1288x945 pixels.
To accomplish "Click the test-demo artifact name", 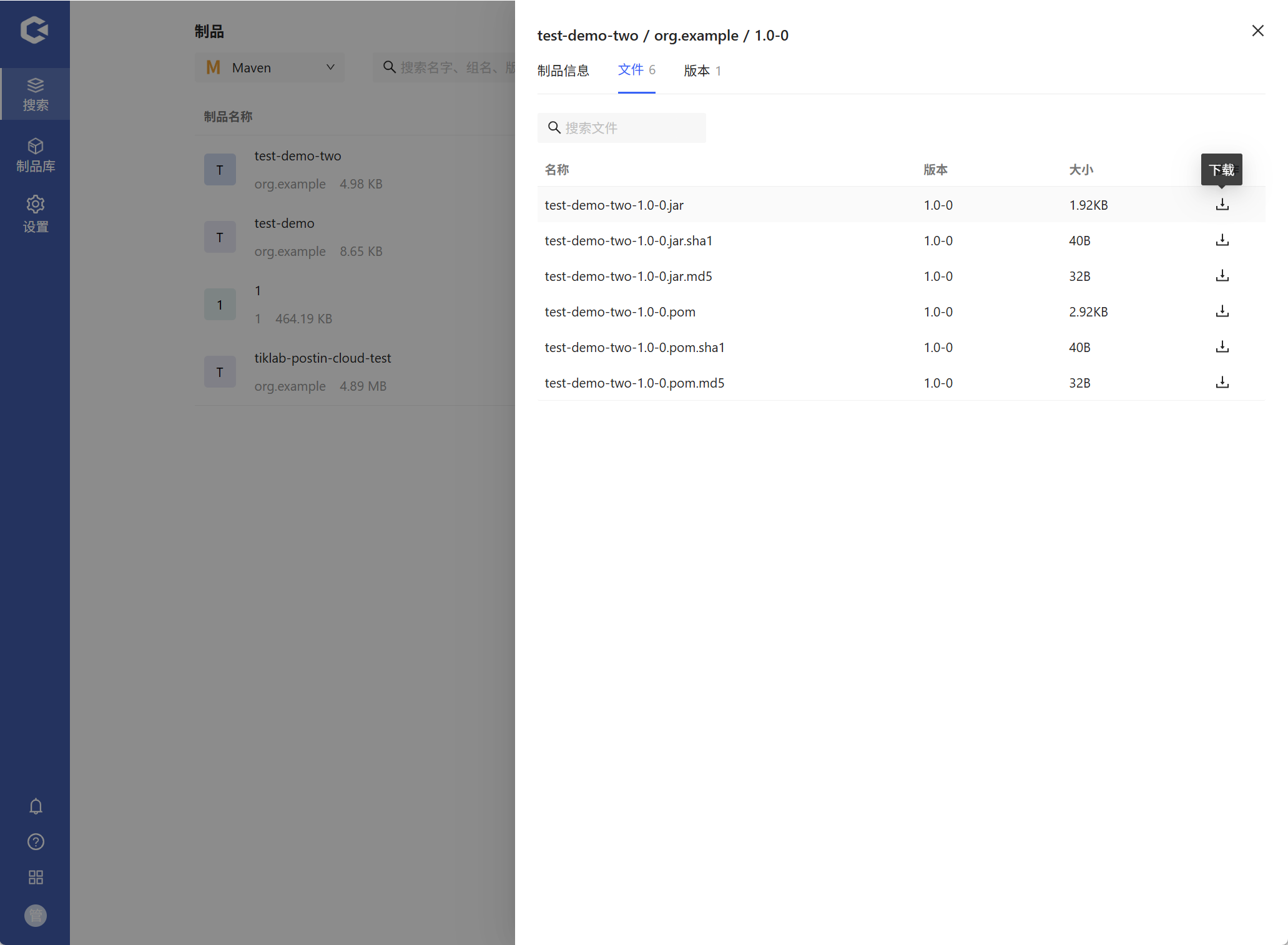I will 284,223.
